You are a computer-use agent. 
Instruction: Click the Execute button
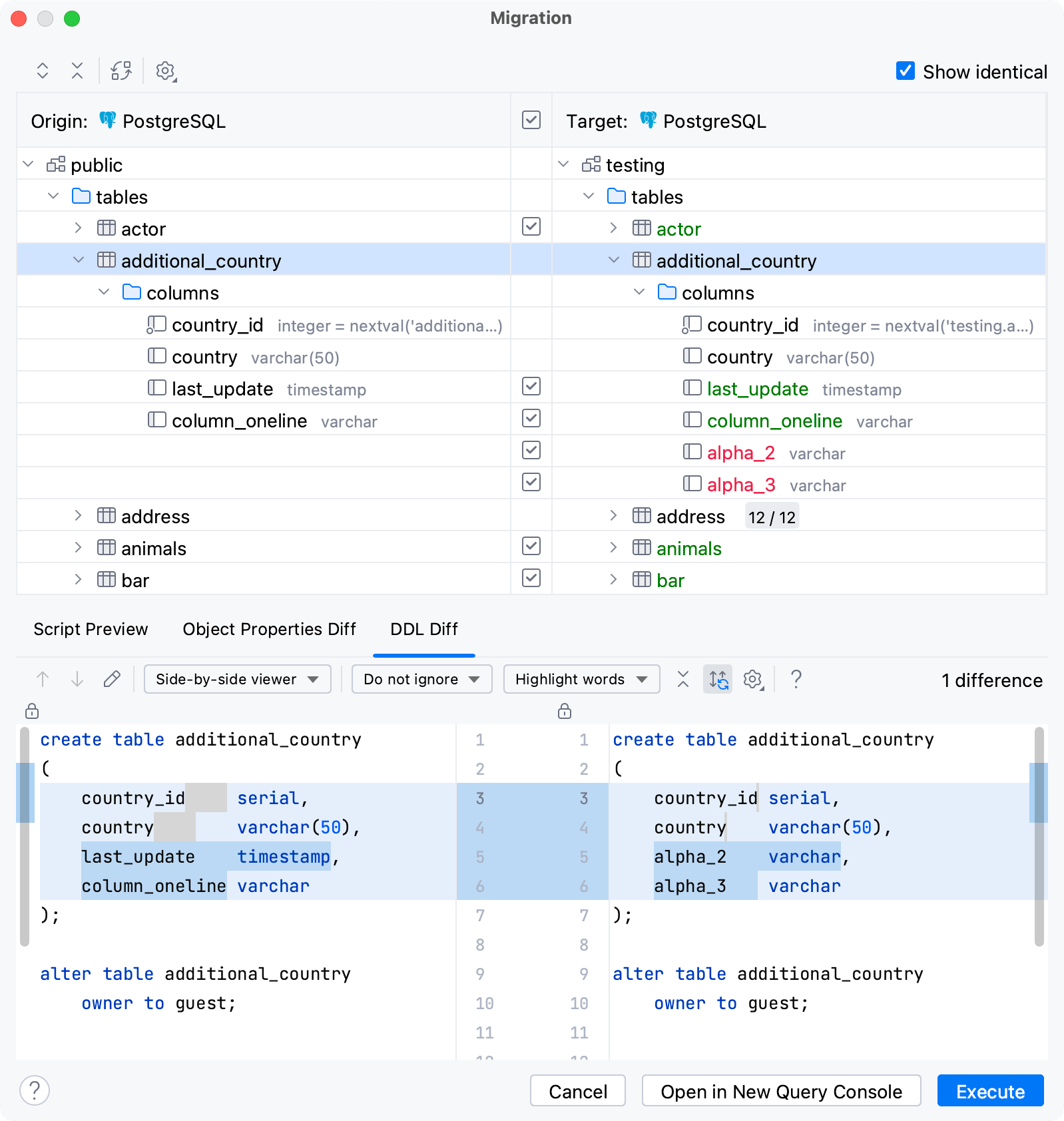pyautogui.click(x=990, y=1091)
